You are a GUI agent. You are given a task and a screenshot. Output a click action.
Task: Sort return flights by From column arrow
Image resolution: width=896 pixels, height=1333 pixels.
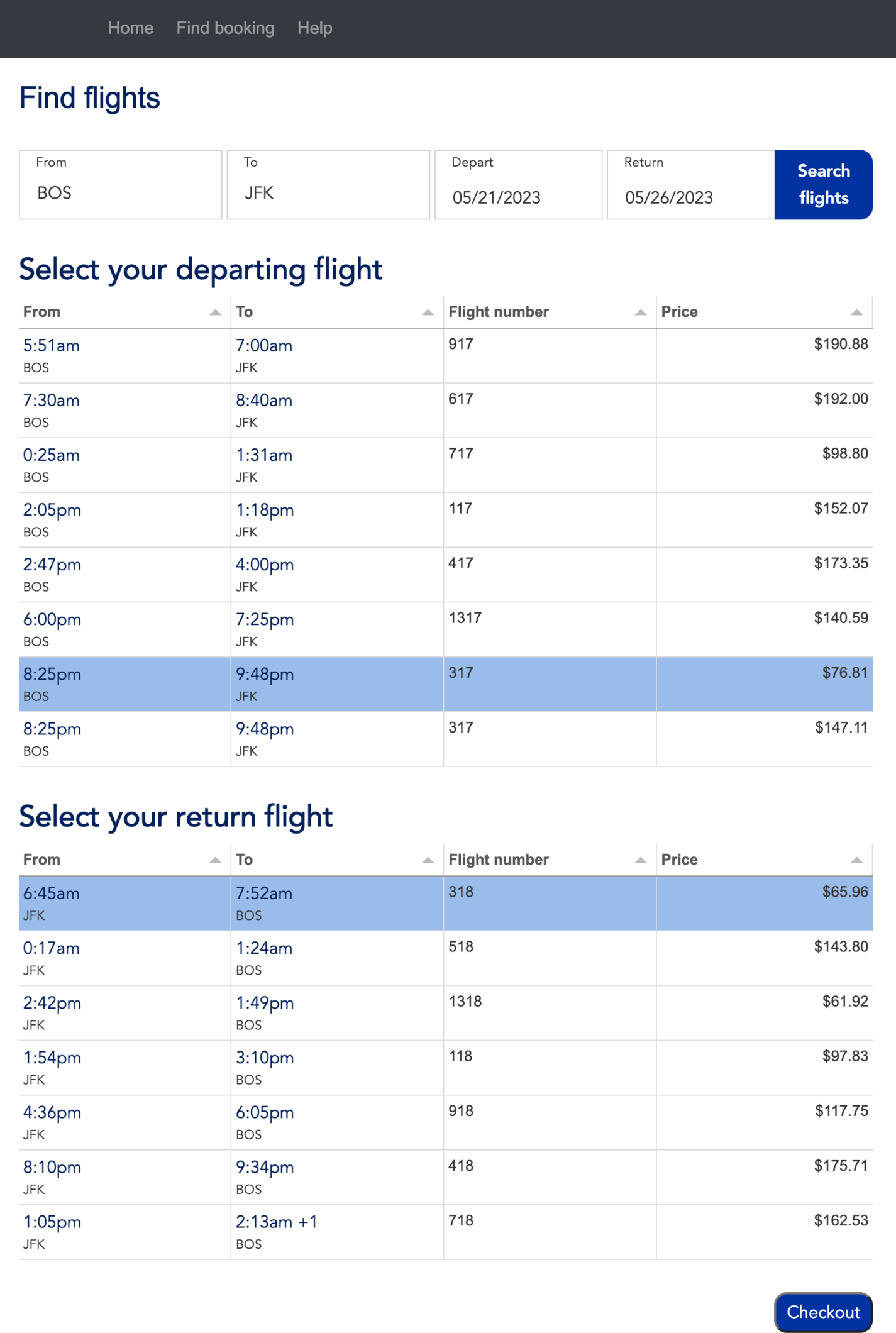click(x=215, y=860)
